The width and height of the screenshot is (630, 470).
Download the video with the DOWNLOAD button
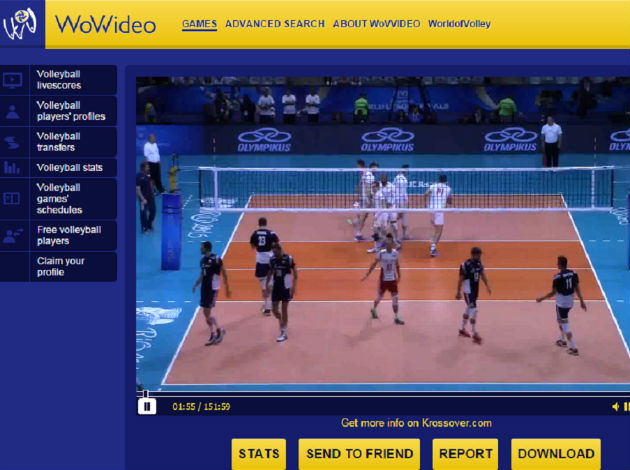coord(555,454)
